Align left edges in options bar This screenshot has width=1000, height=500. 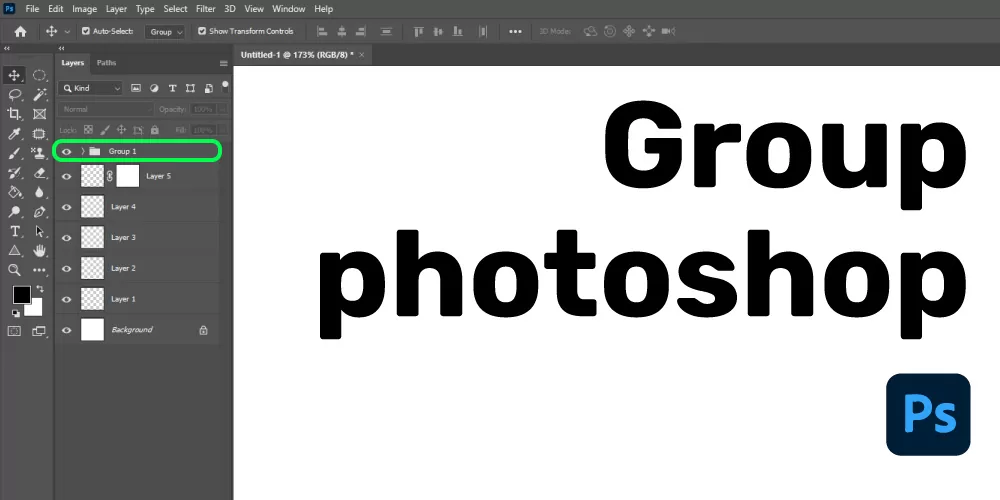point(322,31)
